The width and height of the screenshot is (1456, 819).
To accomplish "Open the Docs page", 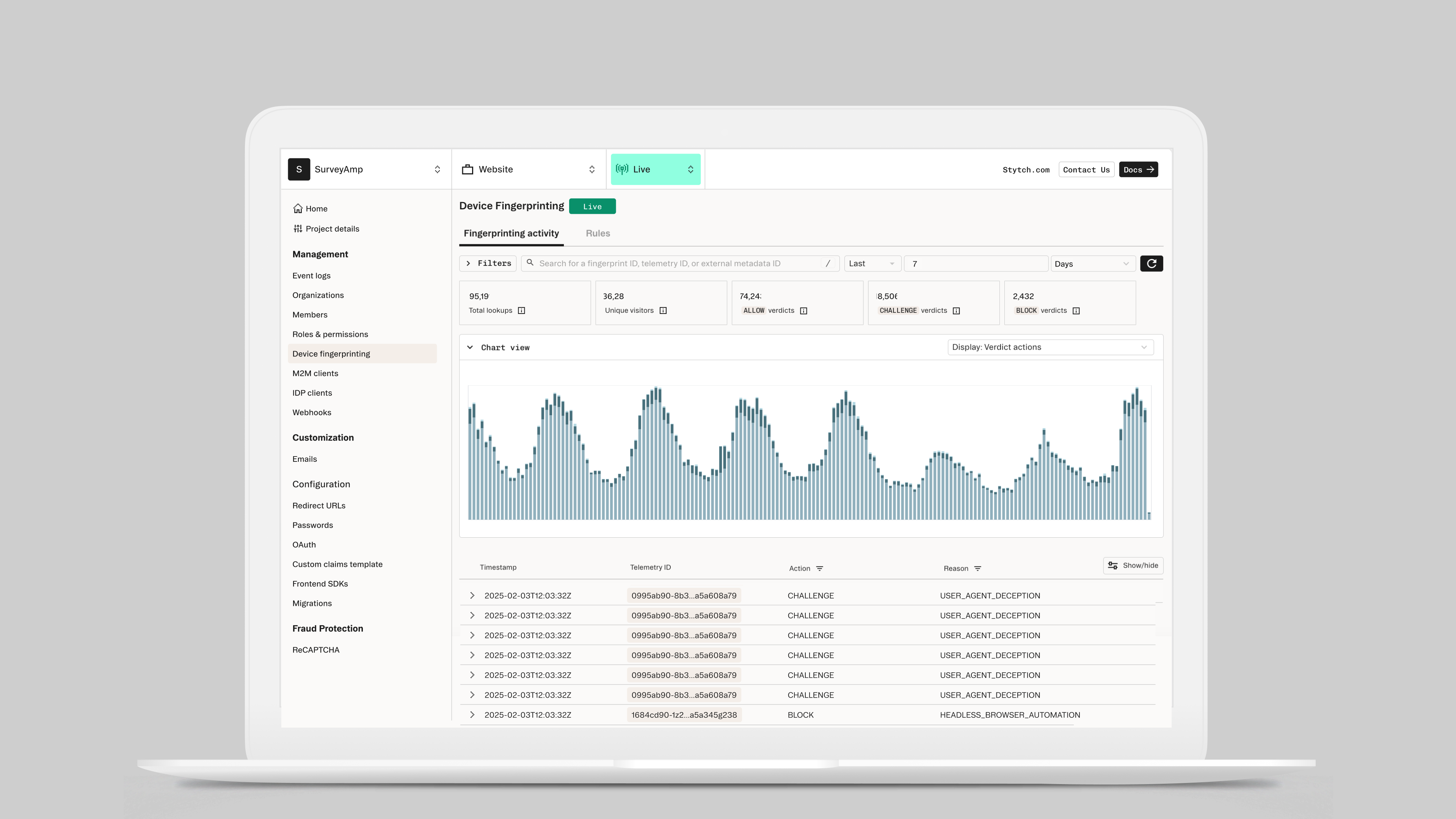I will click(1138, 169).
